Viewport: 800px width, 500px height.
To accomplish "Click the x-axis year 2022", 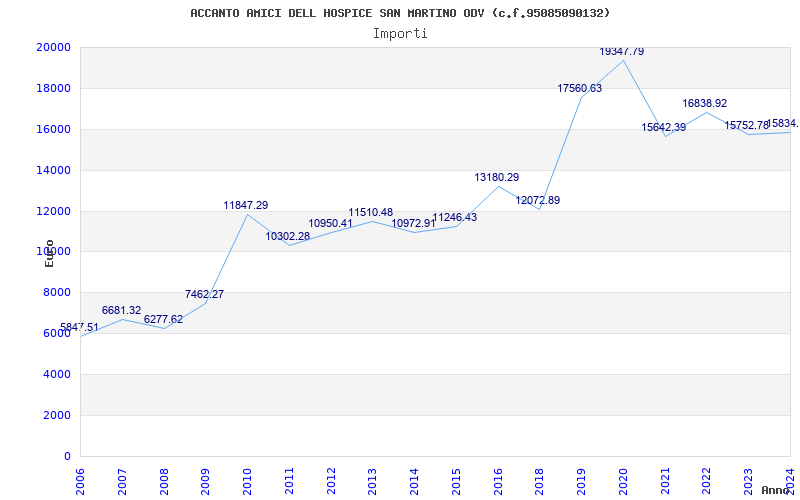I will click(x=707, y=481).
